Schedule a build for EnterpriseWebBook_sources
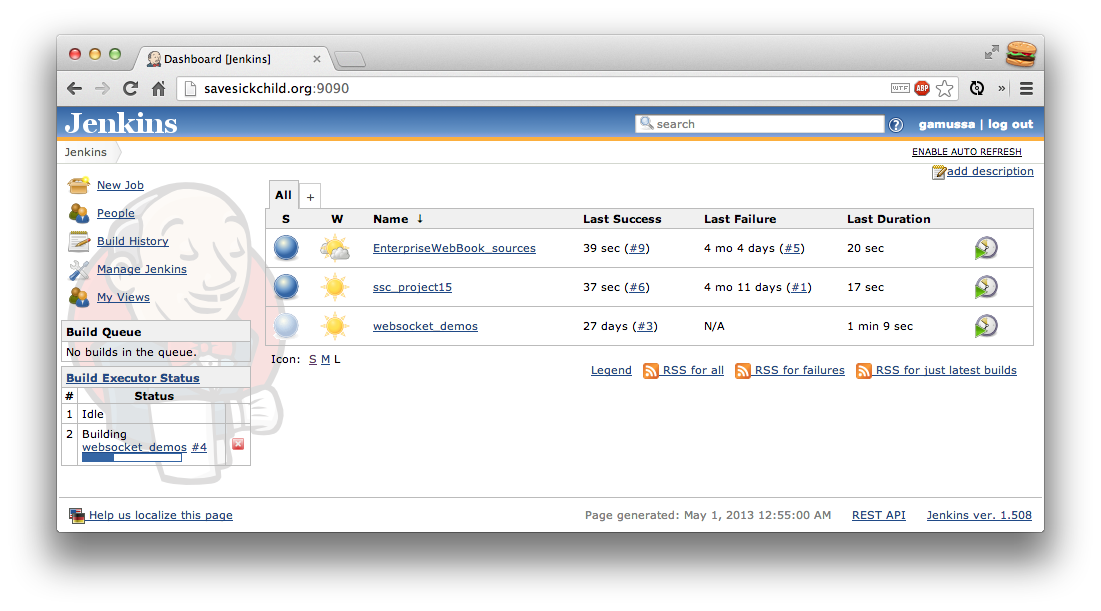 click(986, 248)
